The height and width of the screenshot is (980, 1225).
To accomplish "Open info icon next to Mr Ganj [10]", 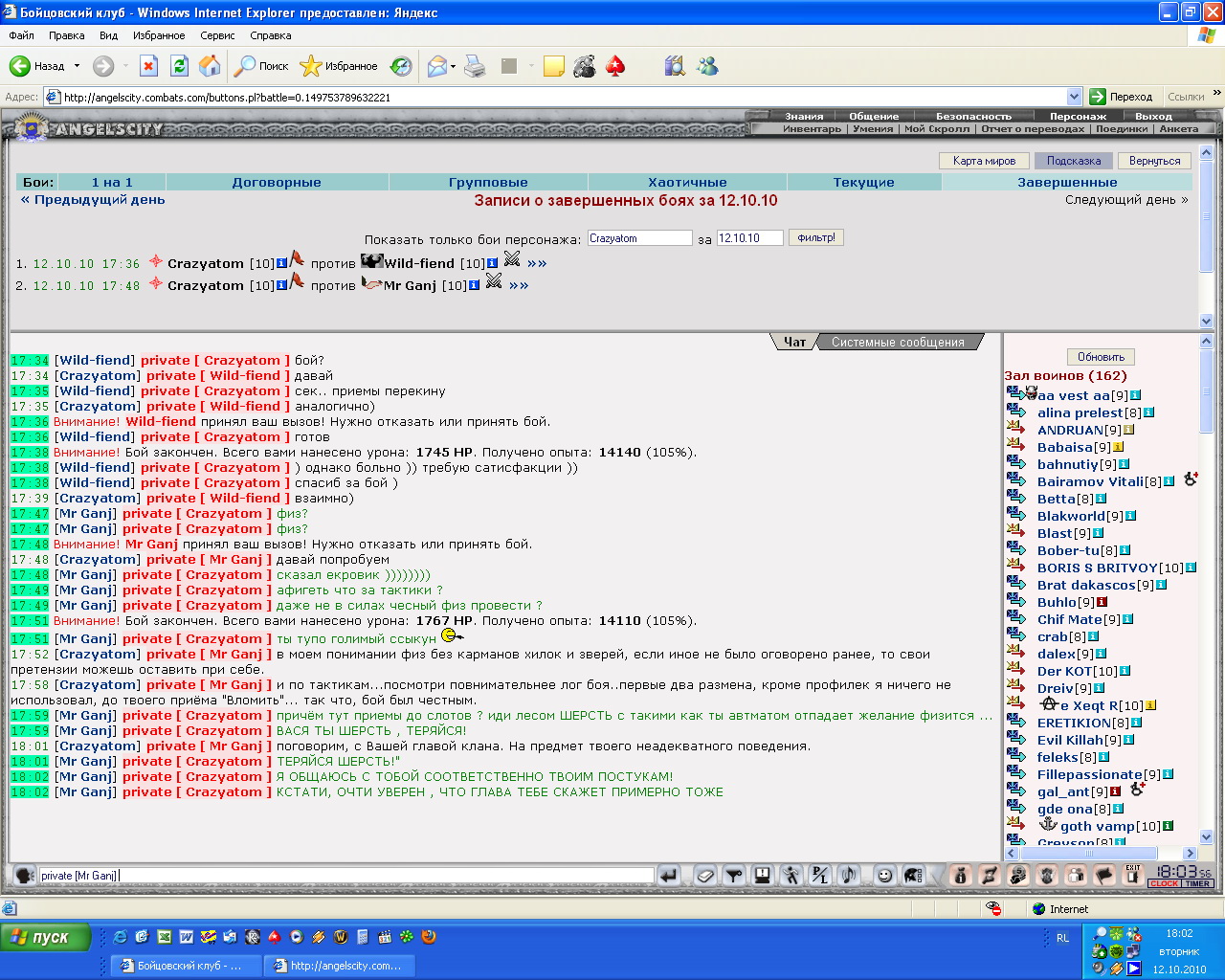I will (x=474, y=285).
